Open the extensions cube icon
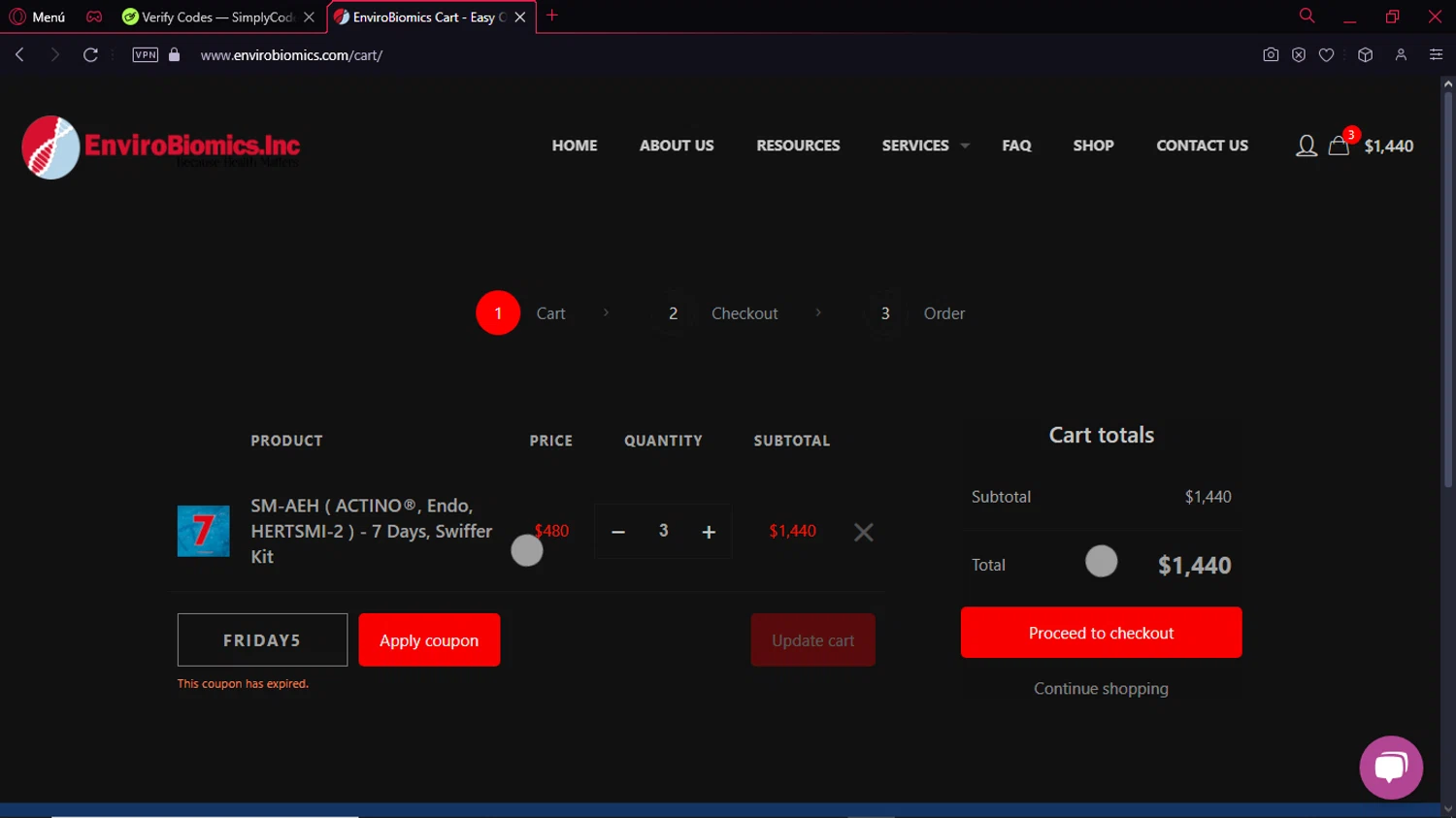Image resolution: width=1456 pixels, height=818 pixels. (1365, 55)
